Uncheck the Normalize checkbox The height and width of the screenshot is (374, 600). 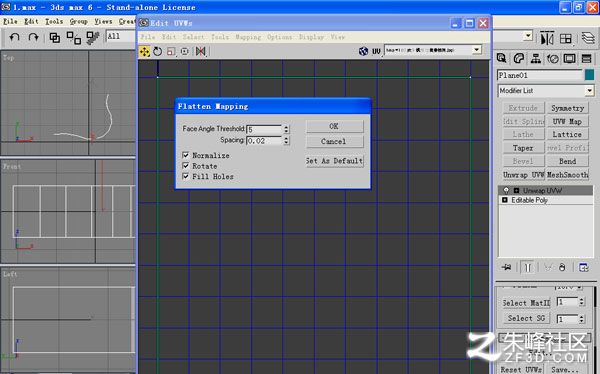[186, 155]
